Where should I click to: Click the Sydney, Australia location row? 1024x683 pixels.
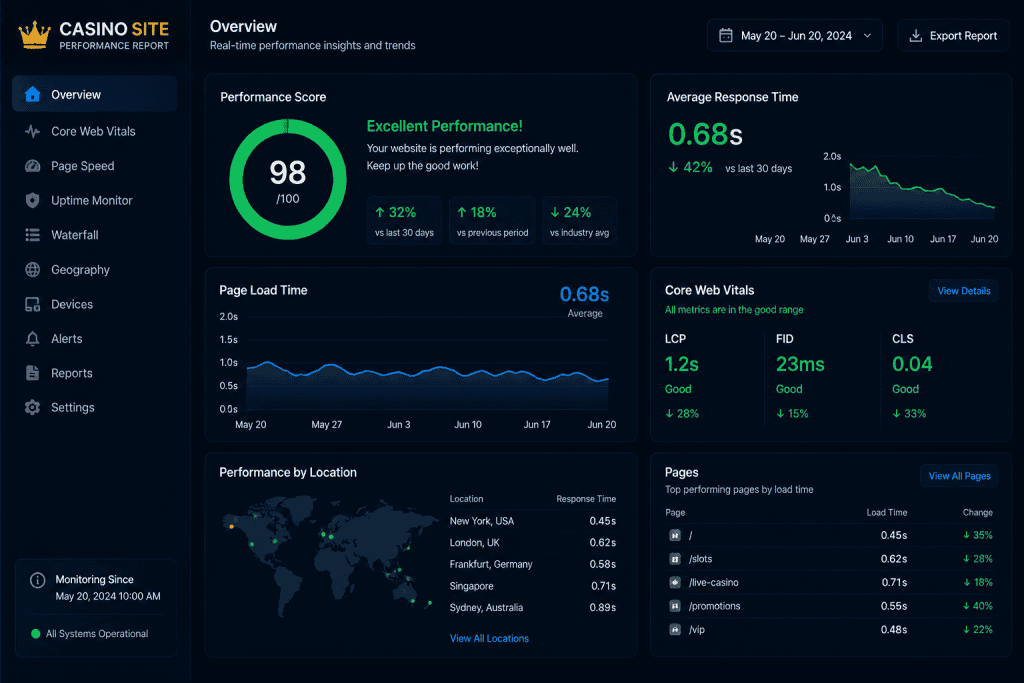click(532, 608)
